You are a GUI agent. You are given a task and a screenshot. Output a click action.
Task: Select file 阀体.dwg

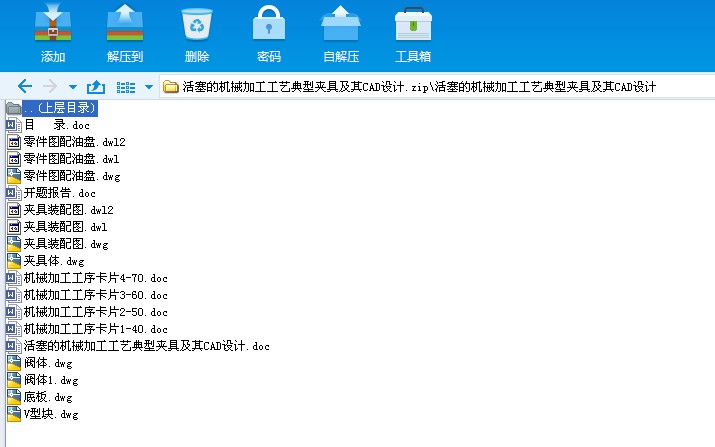[48, 363]
